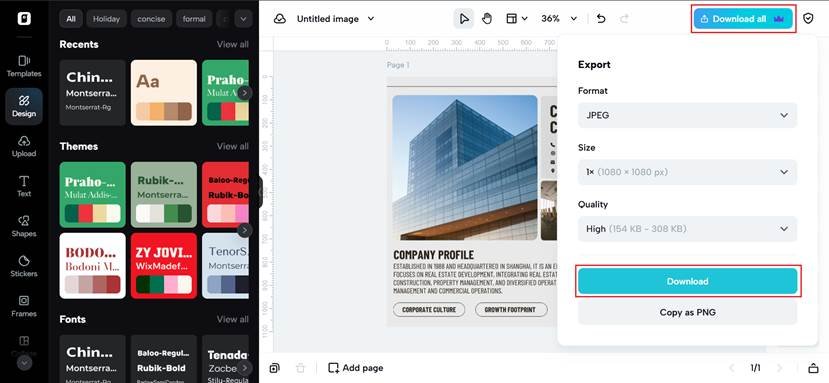Select the COMPANY PROFILE heading text
The height and width of the screenshot is (383, 829).
434,255
